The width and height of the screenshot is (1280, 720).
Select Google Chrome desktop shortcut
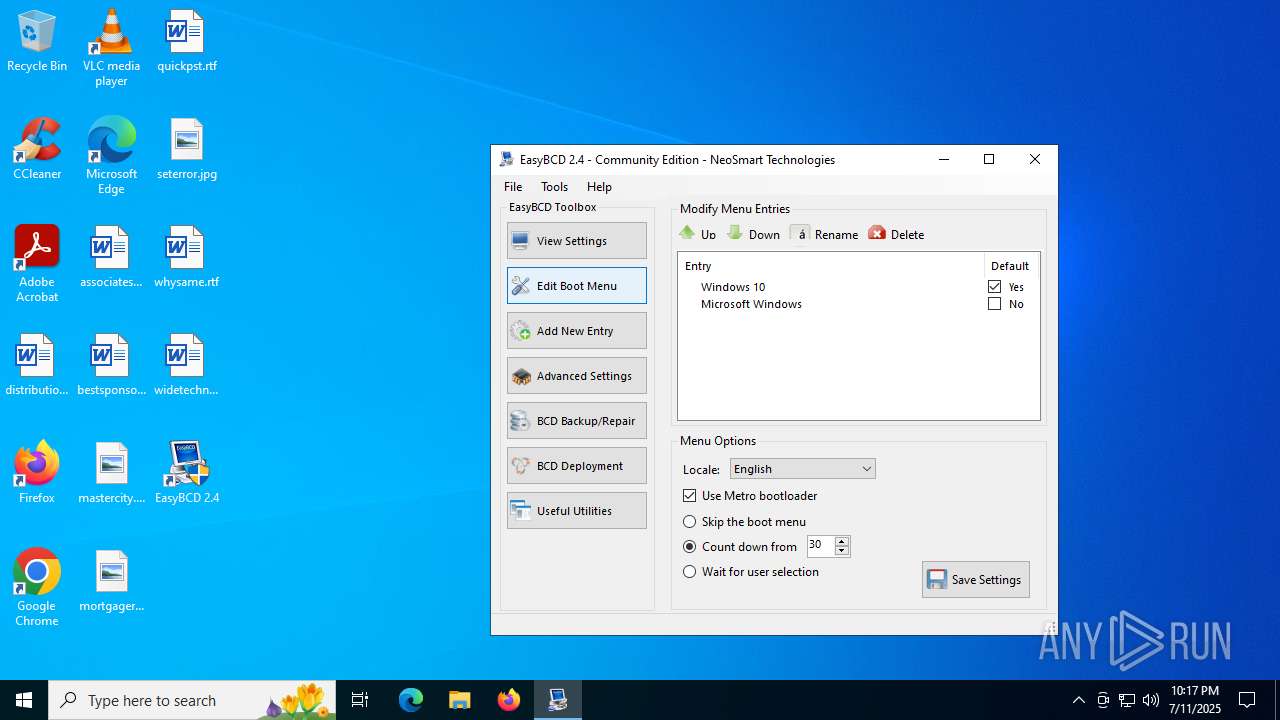click(37, 587)
